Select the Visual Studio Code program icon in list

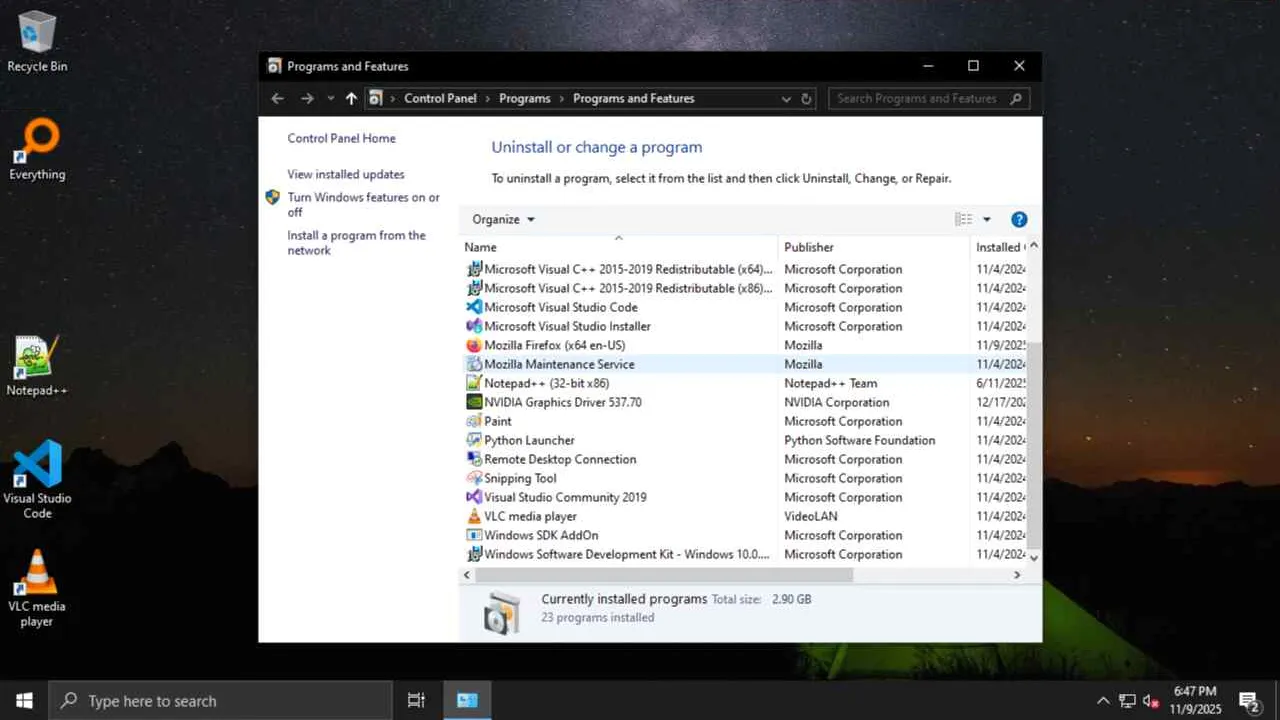(x=474, y=307)
